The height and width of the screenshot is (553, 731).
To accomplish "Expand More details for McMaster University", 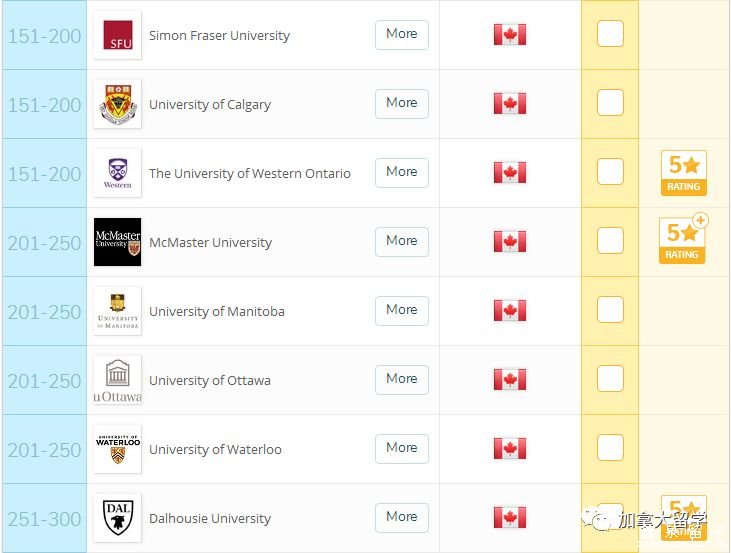I will click(402, 242).
